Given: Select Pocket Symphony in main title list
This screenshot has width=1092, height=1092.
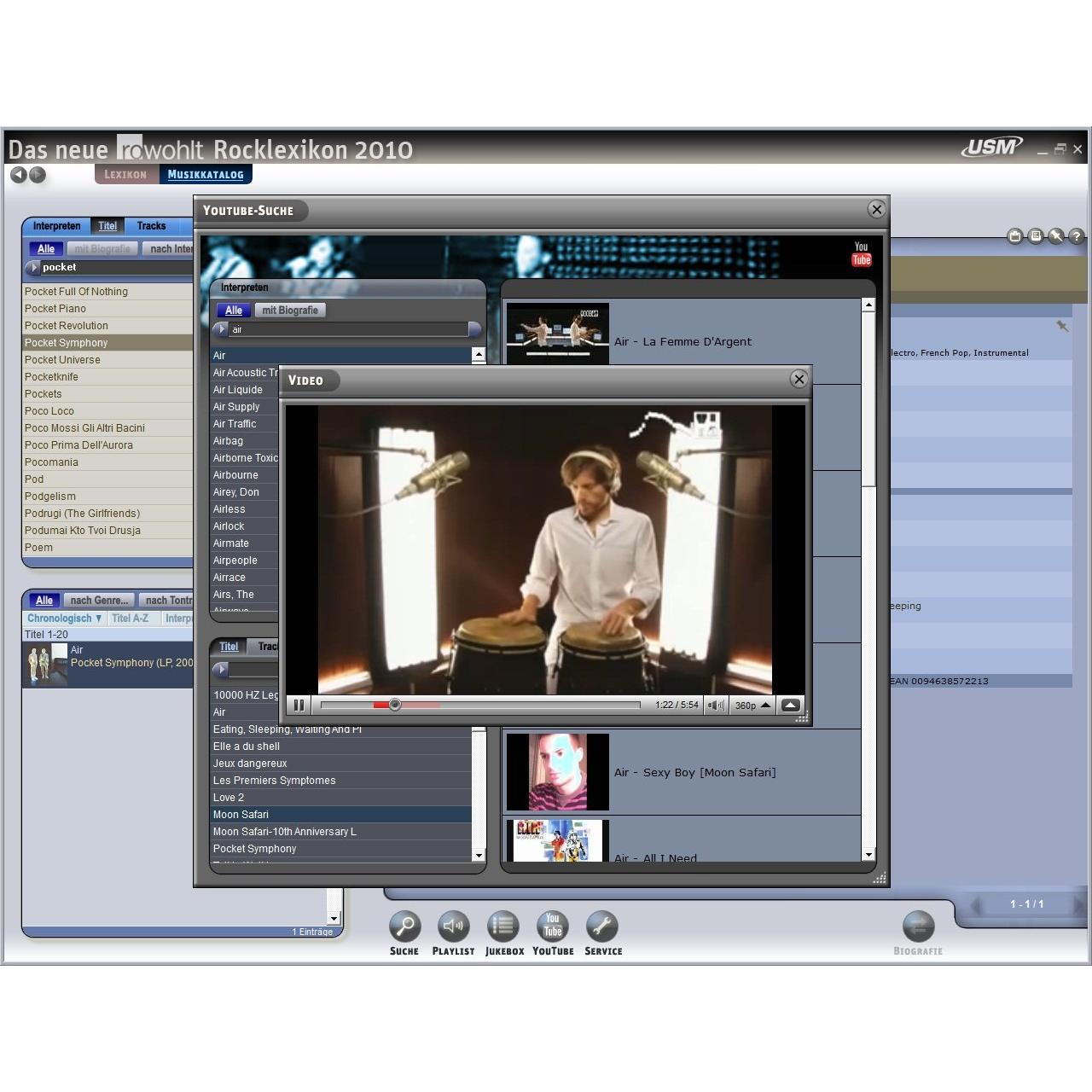Looking at the screenshot, I should [x=107, y=342].
